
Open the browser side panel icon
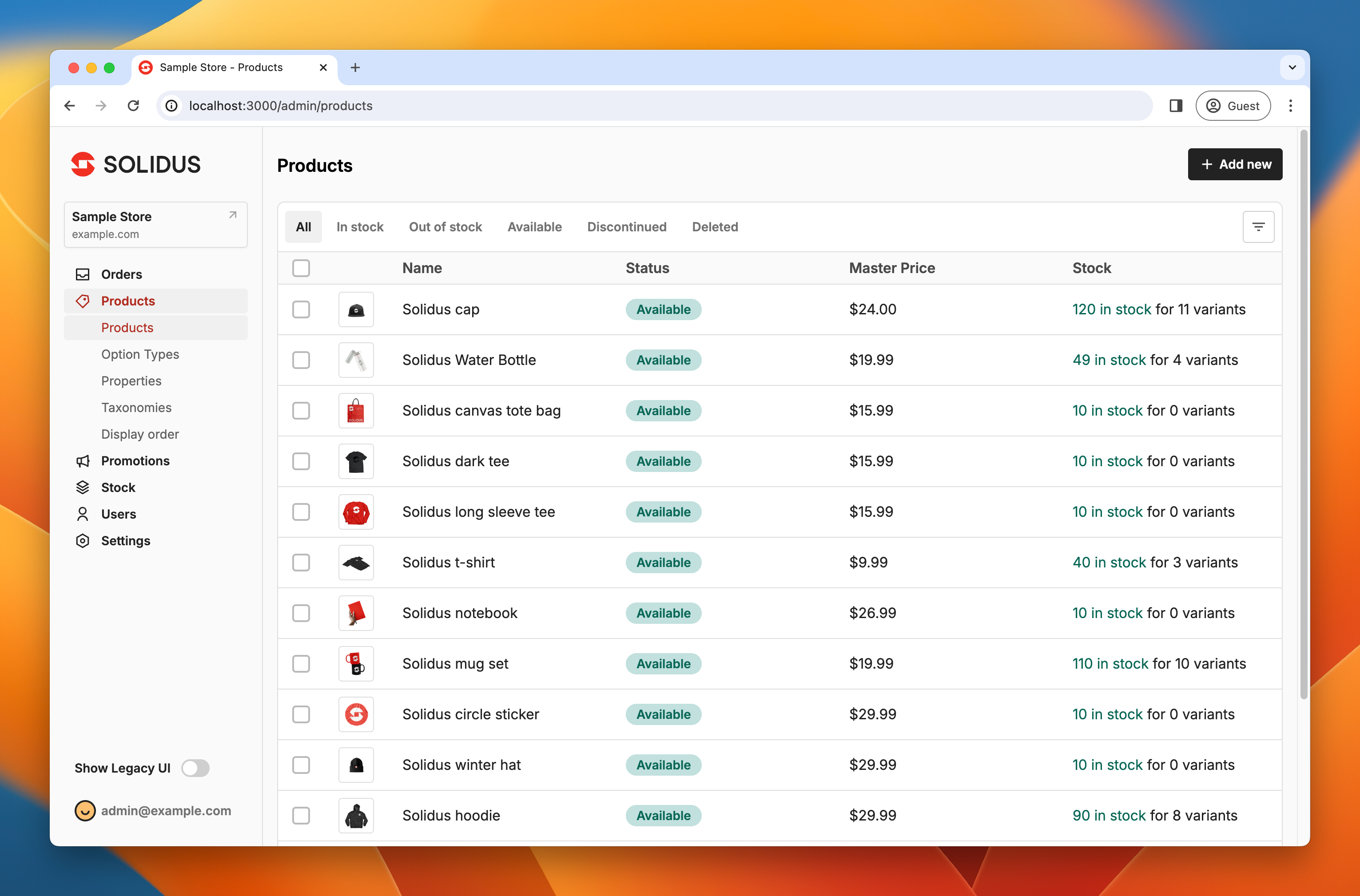tap(1175, 106)
